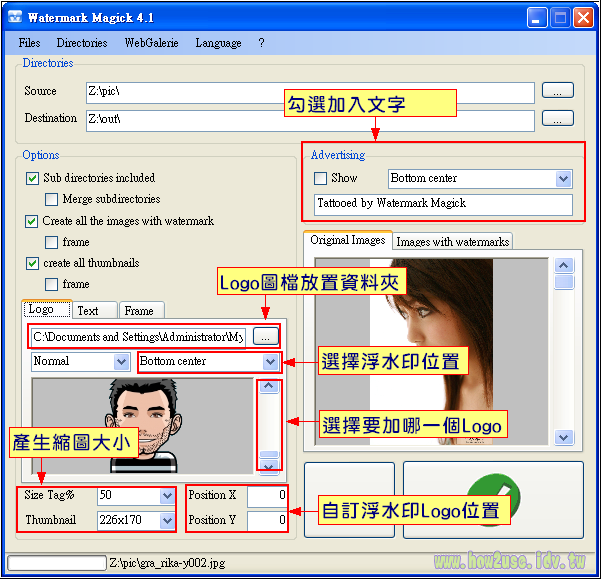Screen dimensions: 601x579
Task: Click the logo folder path field
Action: [138, 337]
